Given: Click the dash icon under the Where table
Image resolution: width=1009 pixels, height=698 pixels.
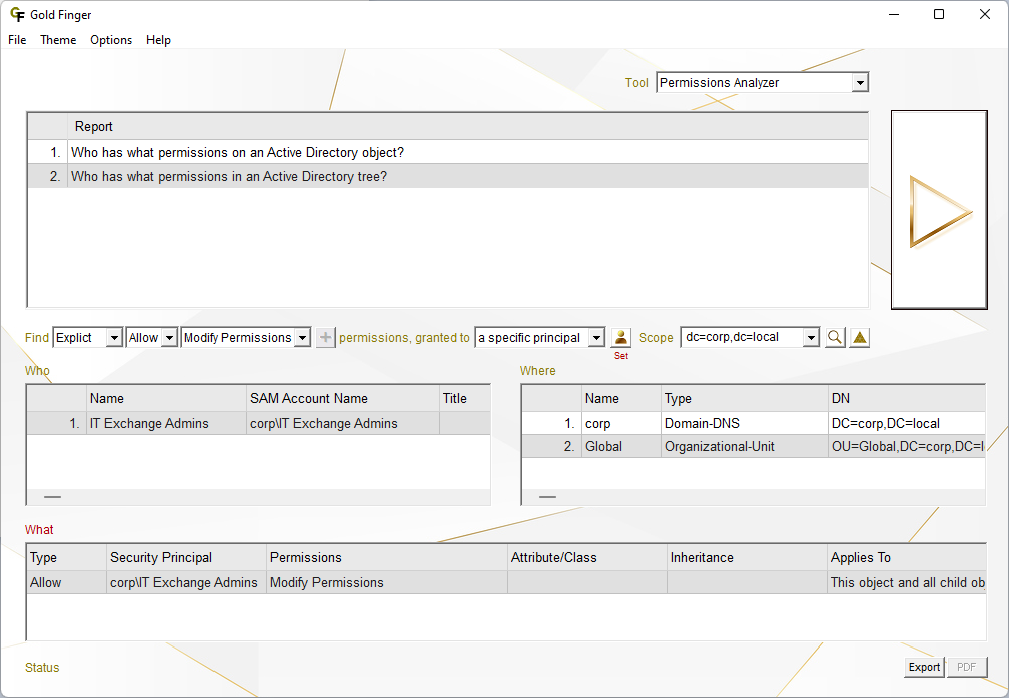Looking at the screenshot, I should pos(548,496).
